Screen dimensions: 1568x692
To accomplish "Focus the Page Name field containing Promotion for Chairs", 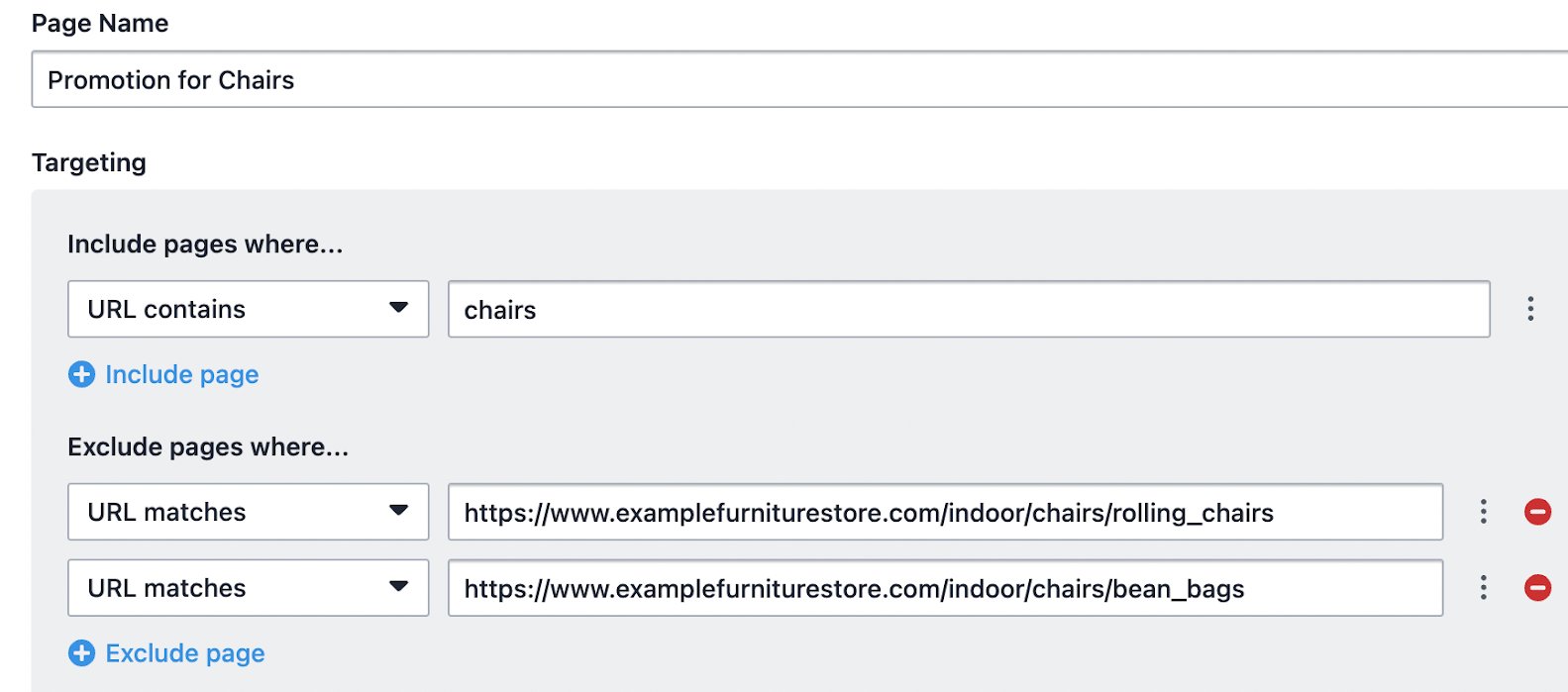I will [x=799, y=79].
